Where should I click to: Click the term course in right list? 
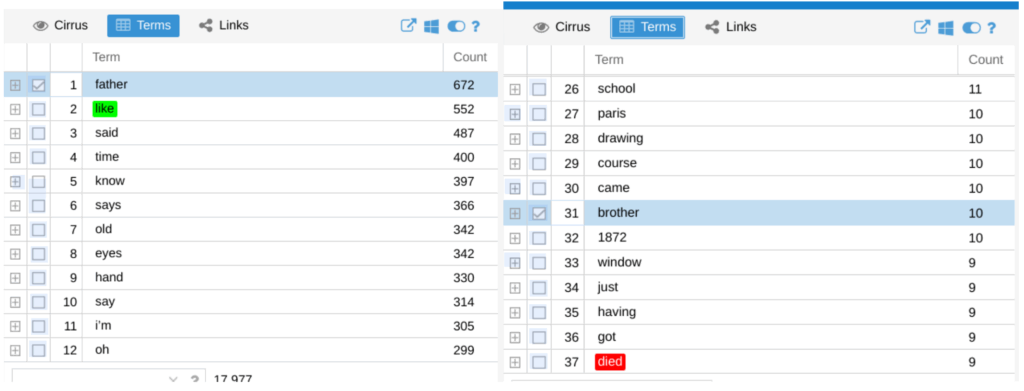click(x=616, y=163)
